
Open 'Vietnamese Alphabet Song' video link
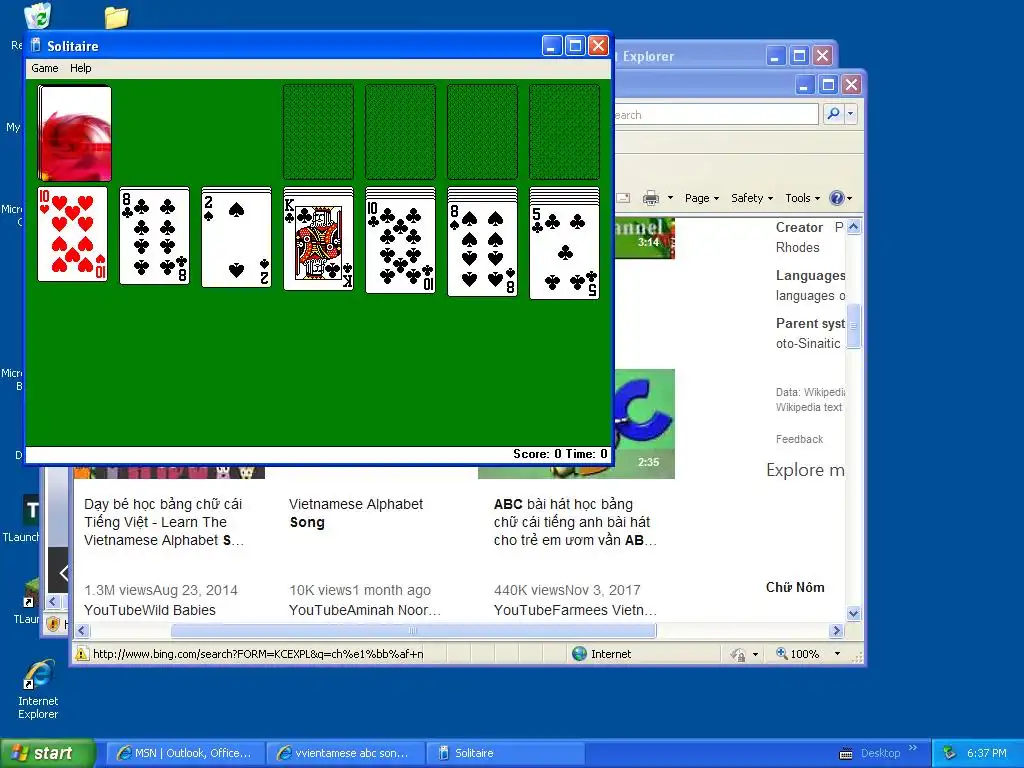tap(356, 513)
